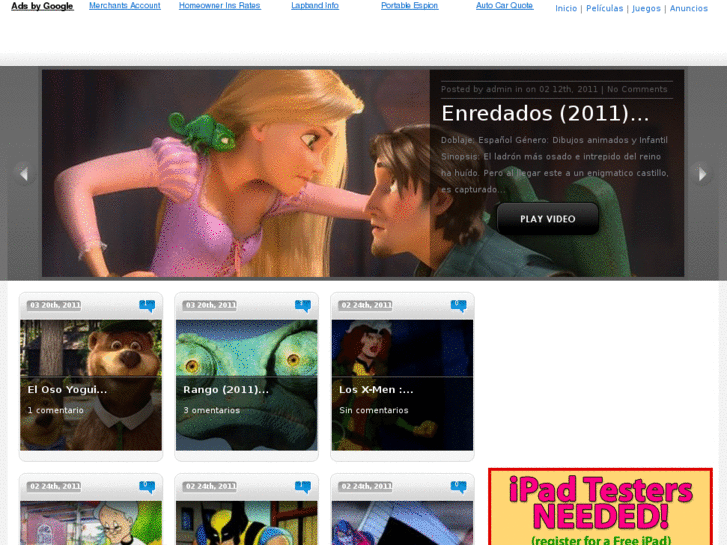Follow the Portable Espion ad link

(x=409, y=6)
